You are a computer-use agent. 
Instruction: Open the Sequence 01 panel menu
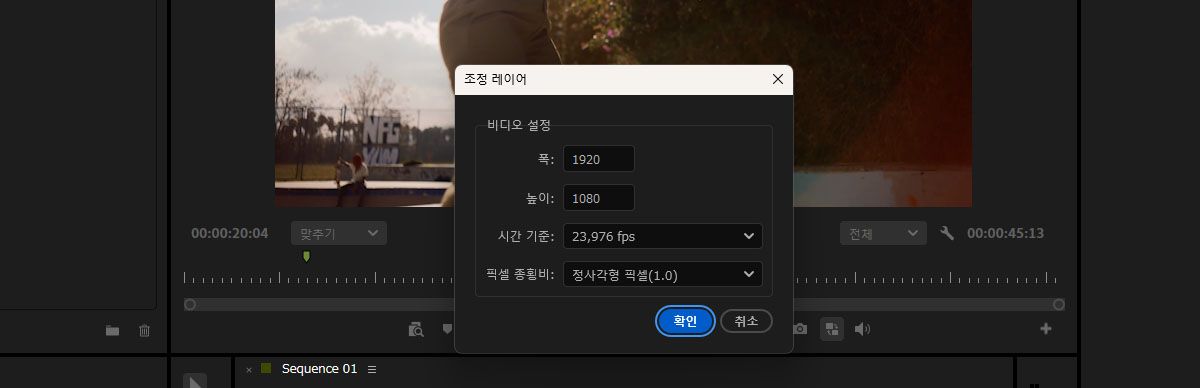372,370
